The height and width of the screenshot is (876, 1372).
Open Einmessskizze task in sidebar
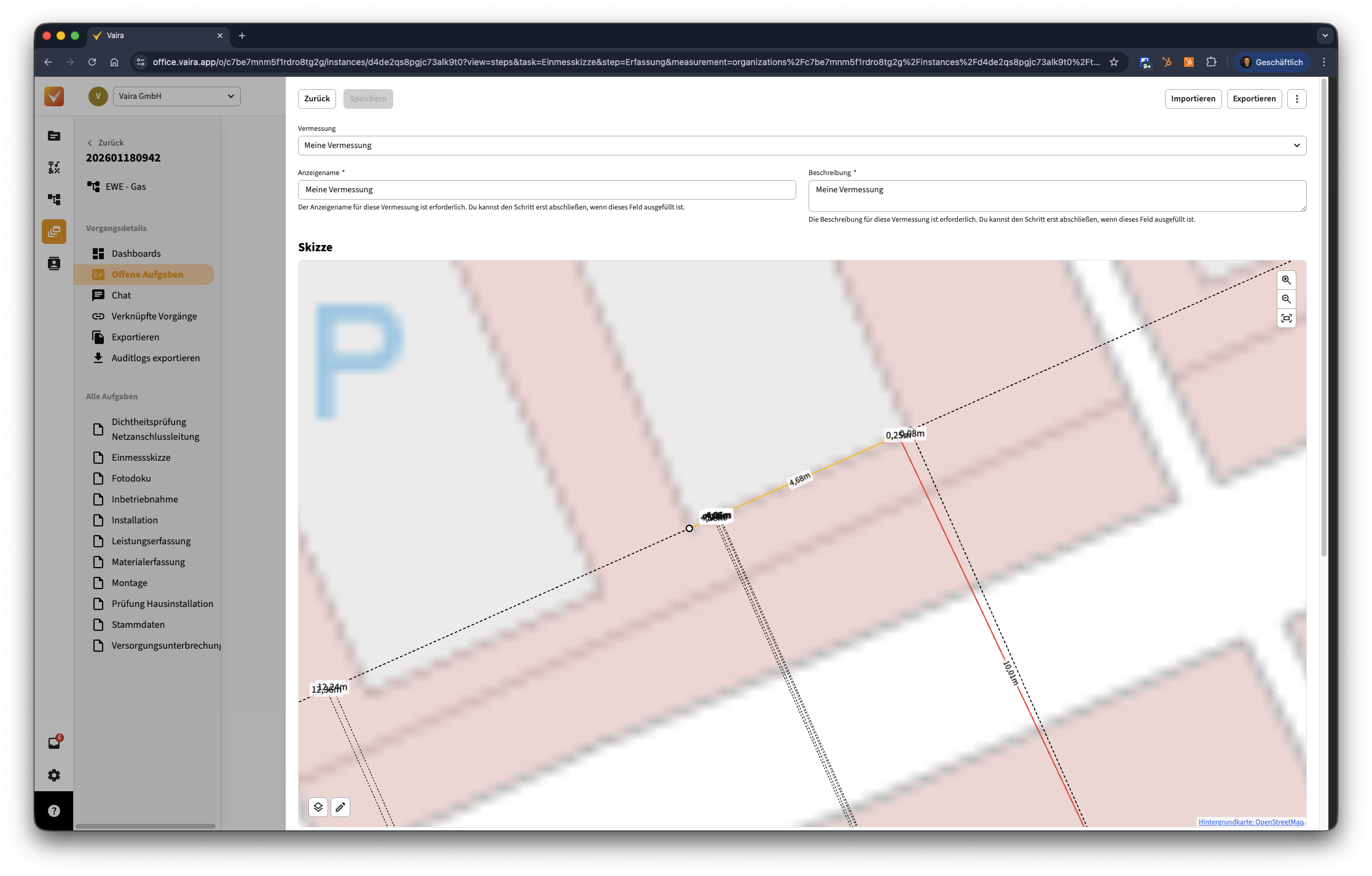(141, 458)
